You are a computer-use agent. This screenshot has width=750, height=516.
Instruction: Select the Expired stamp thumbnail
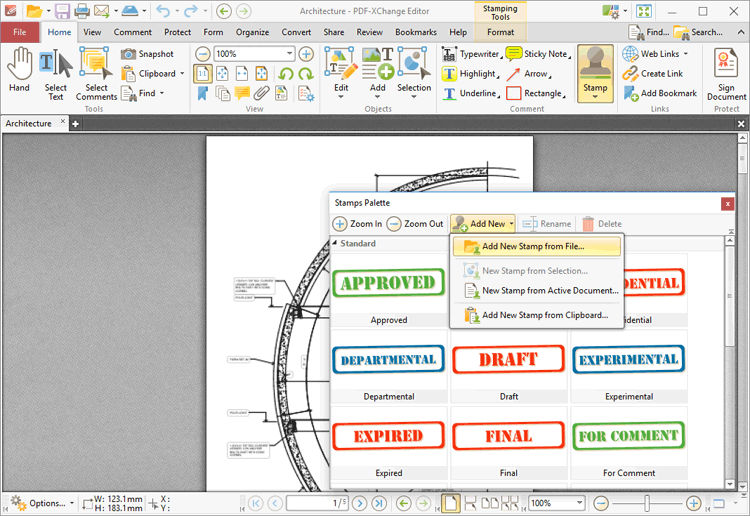[x=388, y=443]
